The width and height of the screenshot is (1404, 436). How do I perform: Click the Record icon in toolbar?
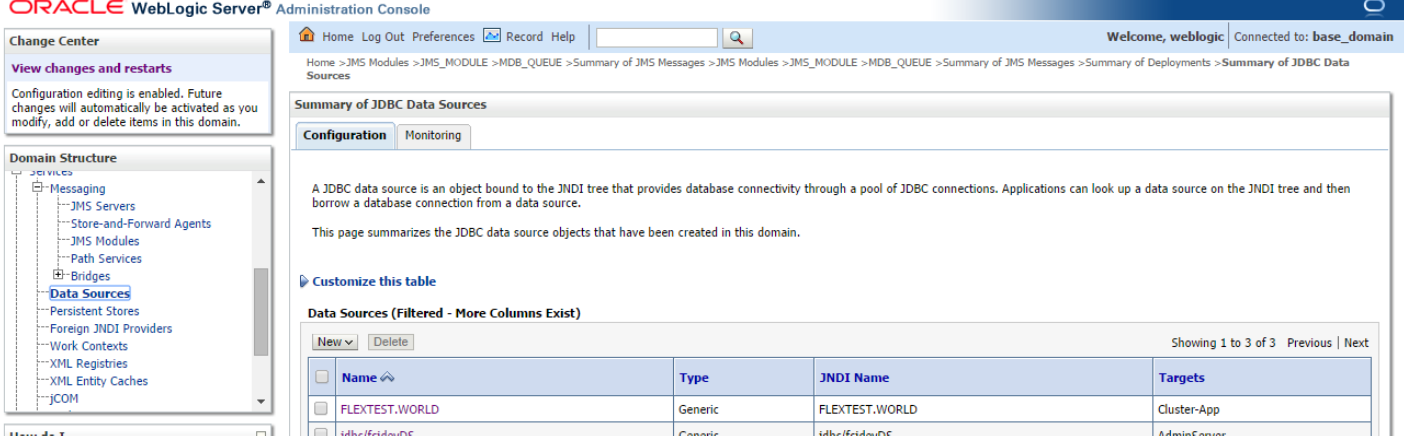(492, 36)
